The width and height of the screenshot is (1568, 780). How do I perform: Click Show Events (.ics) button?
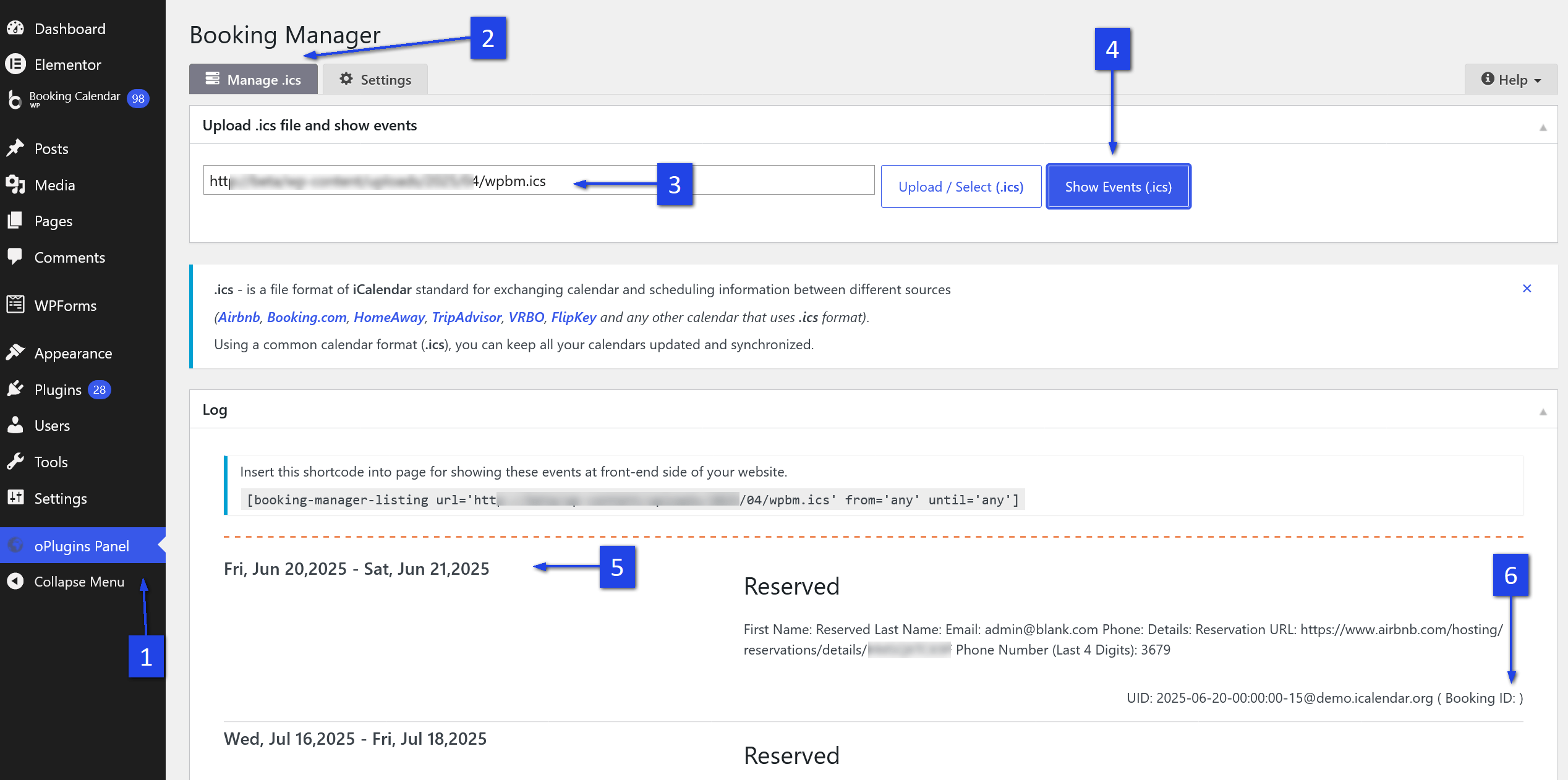tap(1118, 187)
